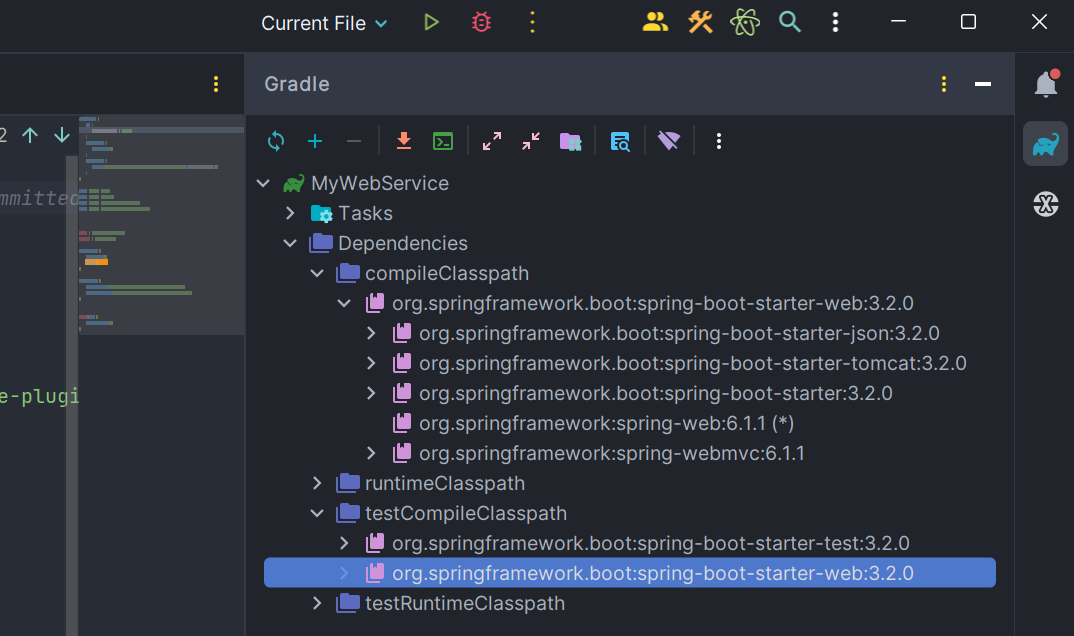Open the Gradle panel options menu
The height and width of the screenshot is (636, 1074).
tap(944, 84)
